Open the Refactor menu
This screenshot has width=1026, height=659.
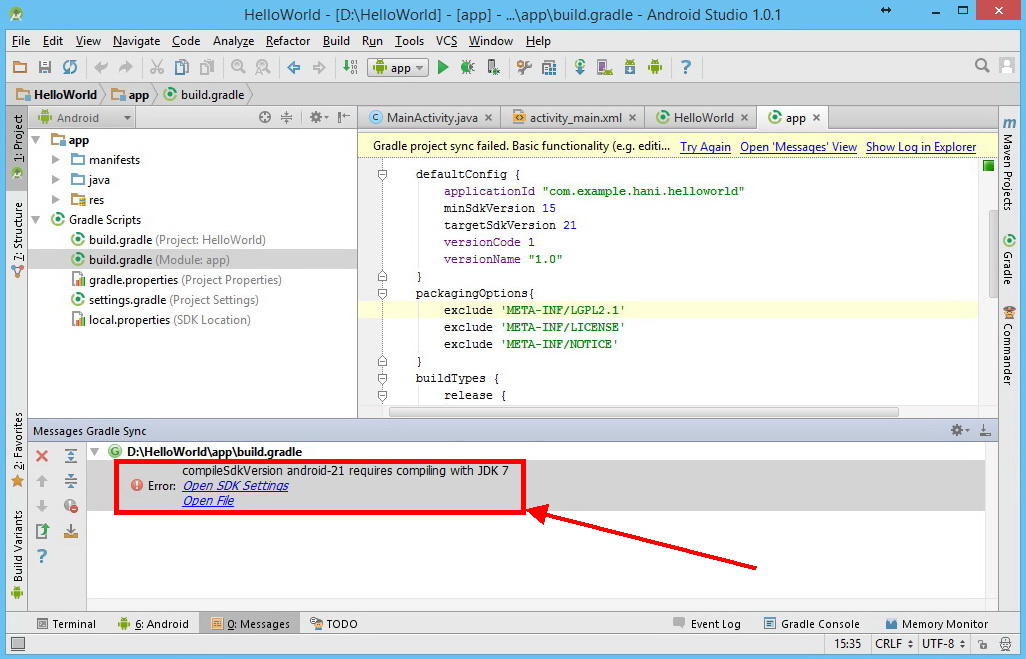tap(288, 41)
